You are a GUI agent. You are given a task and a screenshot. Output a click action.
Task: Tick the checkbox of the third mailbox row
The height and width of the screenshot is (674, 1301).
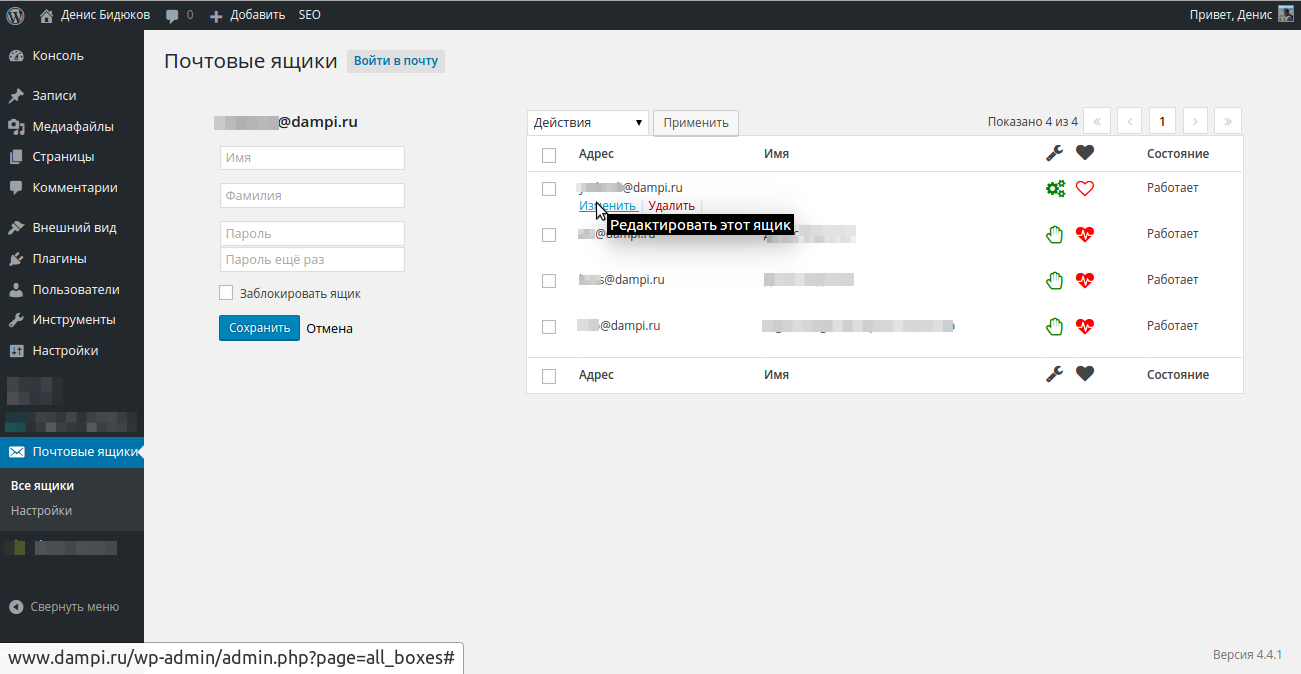[548, 281]
